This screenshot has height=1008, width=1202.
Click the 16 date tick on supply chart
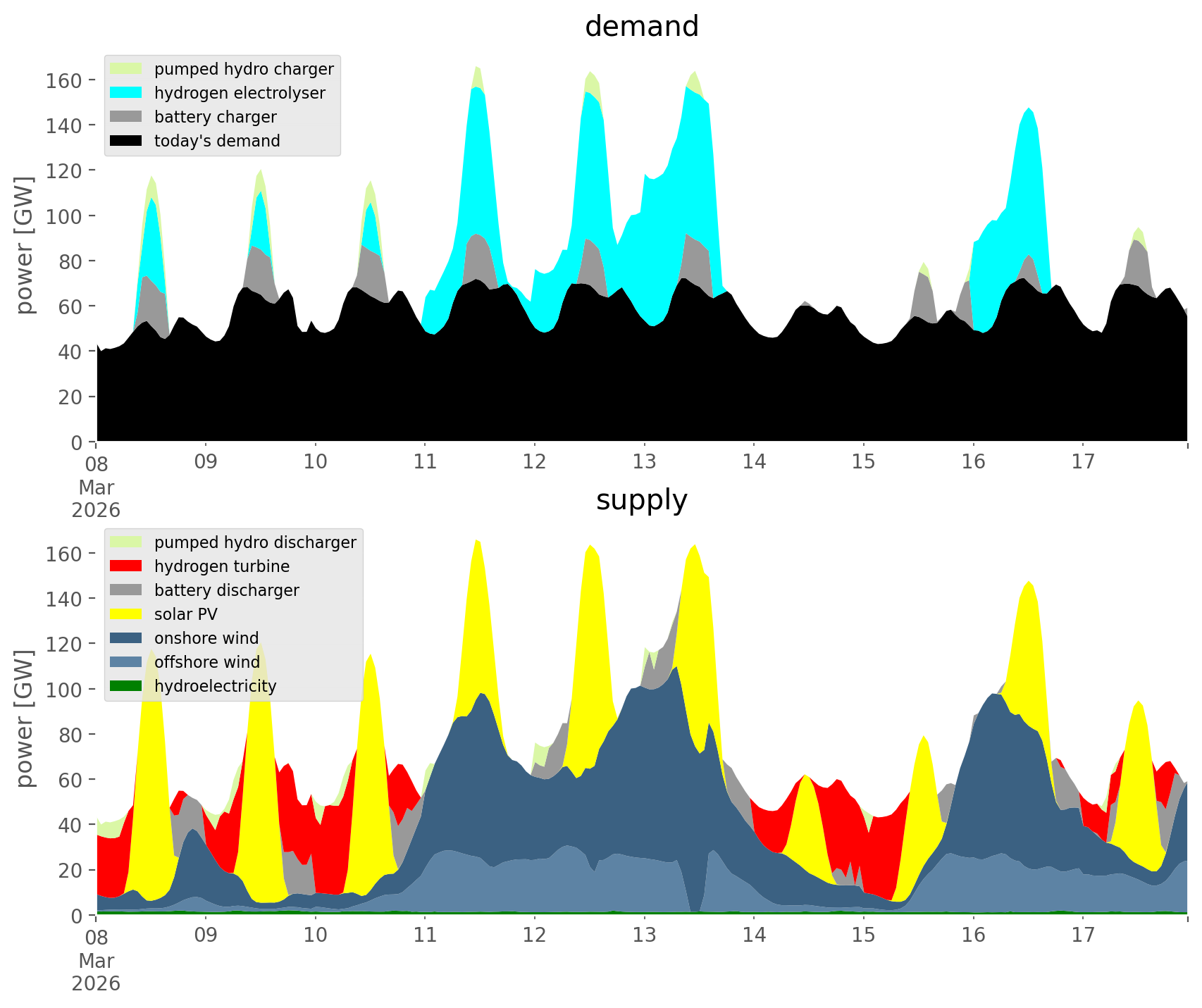click(973, 935)
